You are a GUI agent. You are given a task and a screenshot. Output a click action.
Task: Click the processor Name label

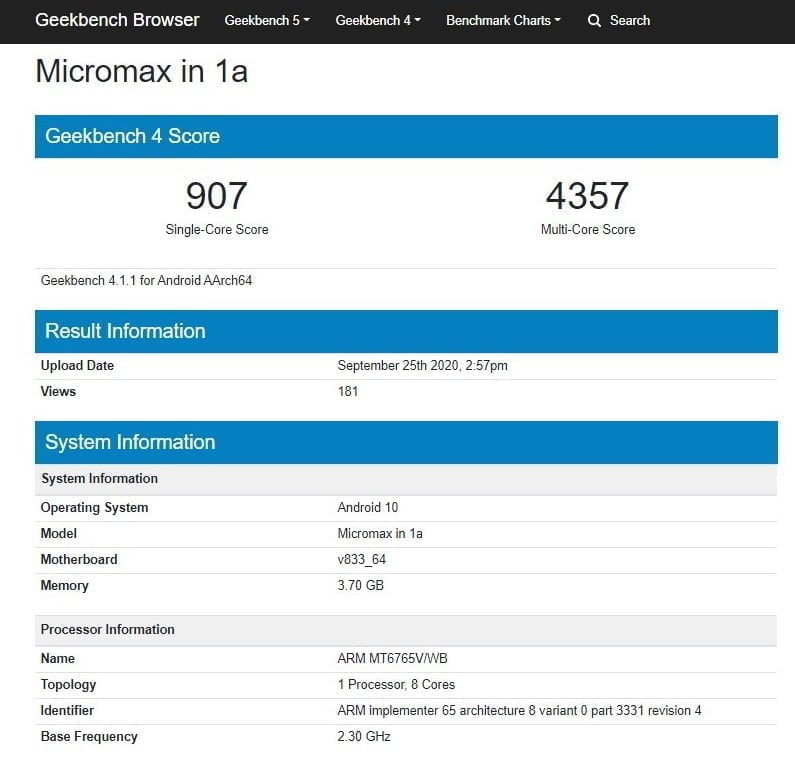pos(57,658)
